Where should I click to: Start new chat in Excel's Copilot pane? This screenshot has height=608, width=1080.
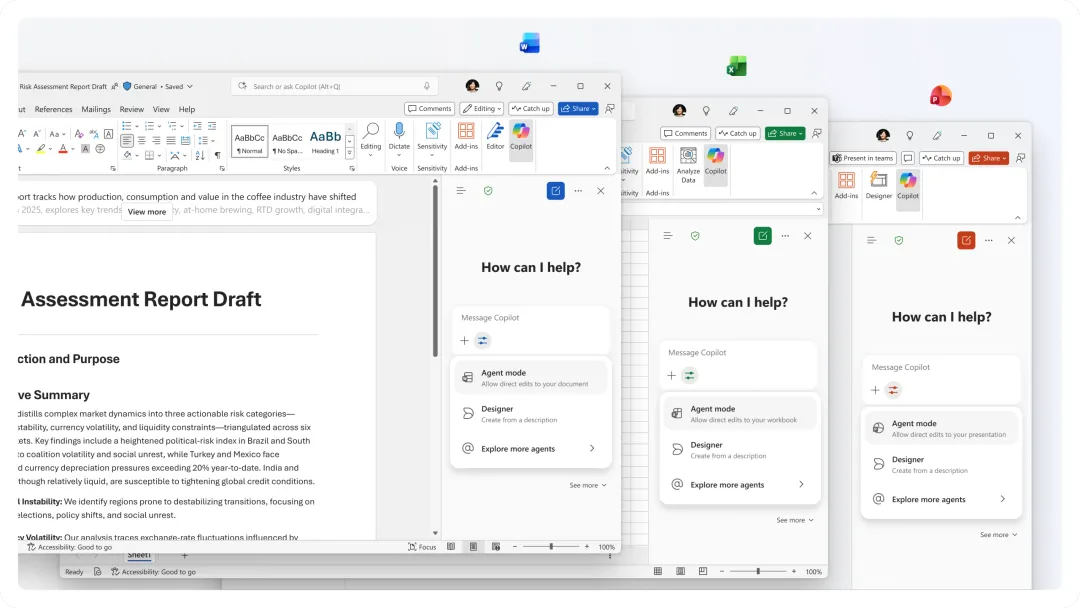click(762, 236)
